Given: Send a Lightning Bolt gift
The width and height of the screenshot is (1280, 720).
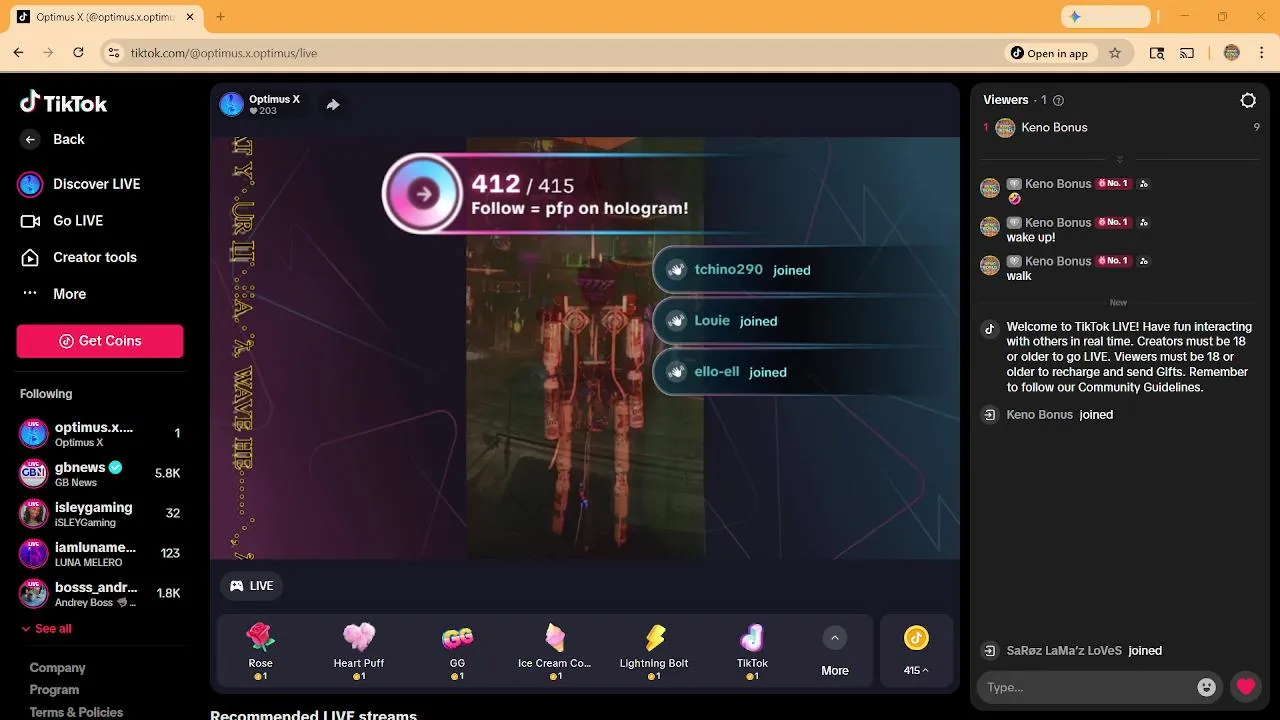Looking at the screenshot, I should (x=654, y=651).
